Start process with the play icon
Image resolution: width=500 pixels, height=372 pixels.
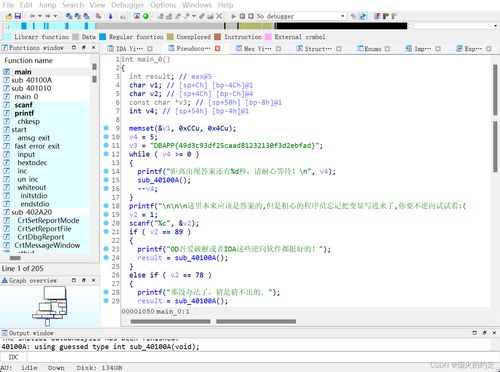pyautogui.click(x=233, y=16)
